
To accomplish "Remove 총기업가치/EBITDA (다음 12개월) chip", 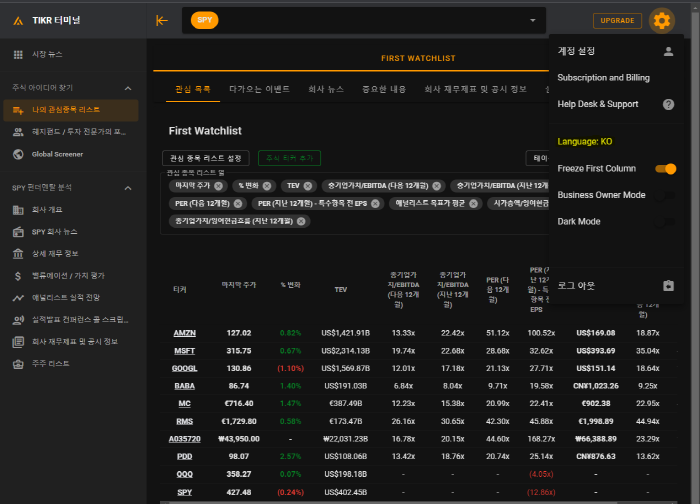I will point(437,186).
